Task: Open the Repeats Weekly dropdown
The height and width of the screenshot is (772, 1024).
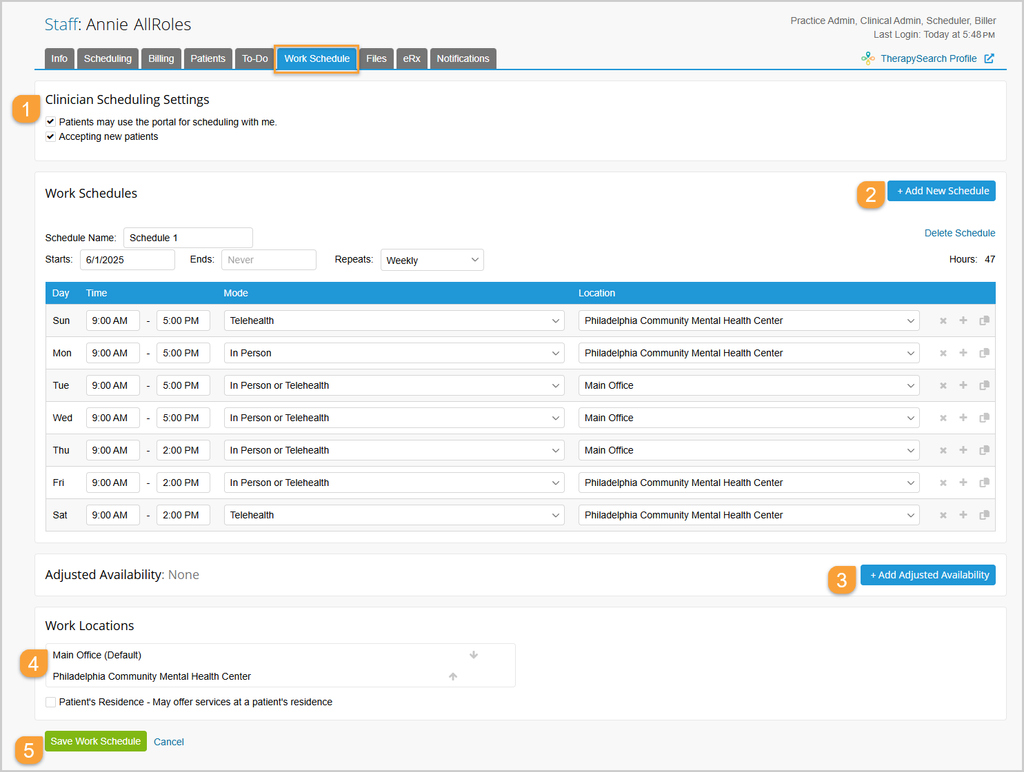Action: 432,260
